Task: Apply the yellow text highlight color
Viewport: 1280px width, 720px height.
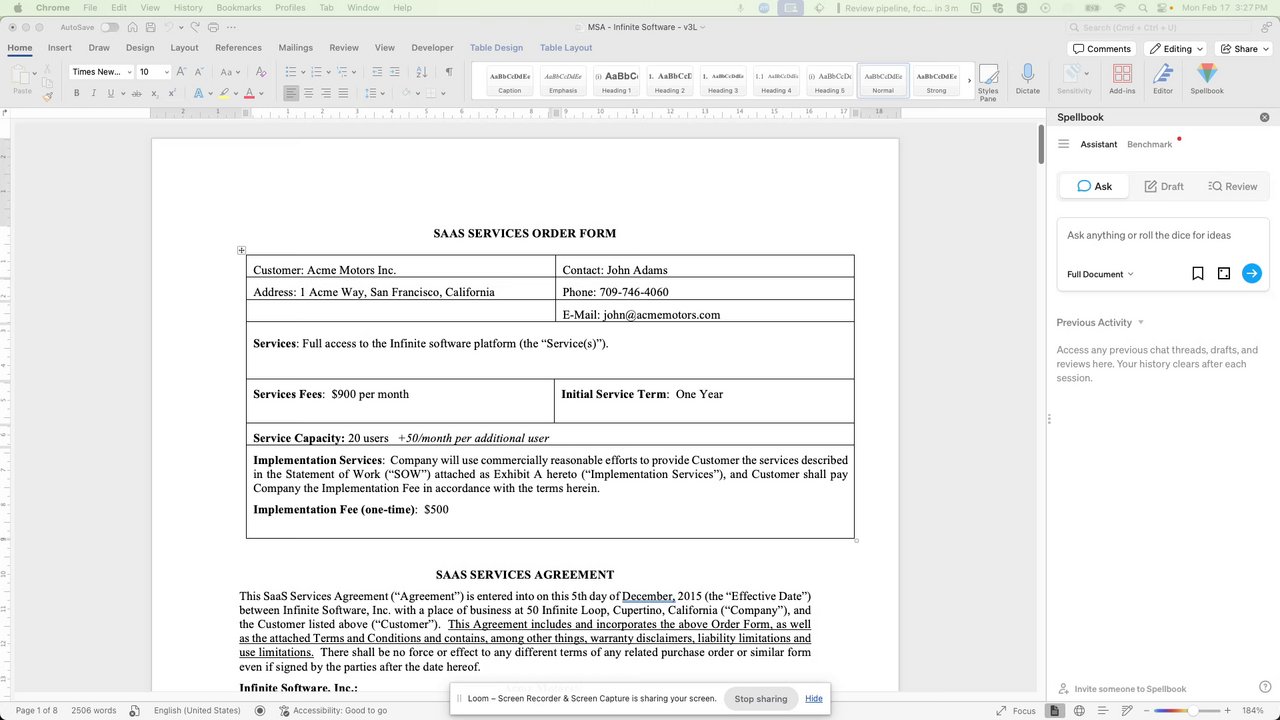Action: [223, 93]
